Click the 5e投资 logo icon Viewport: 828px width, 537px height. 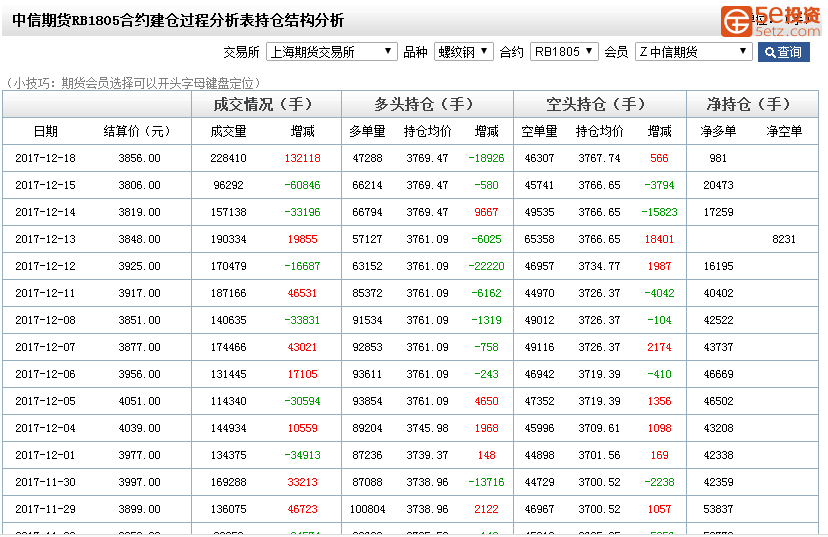click(x=737, y=21)
